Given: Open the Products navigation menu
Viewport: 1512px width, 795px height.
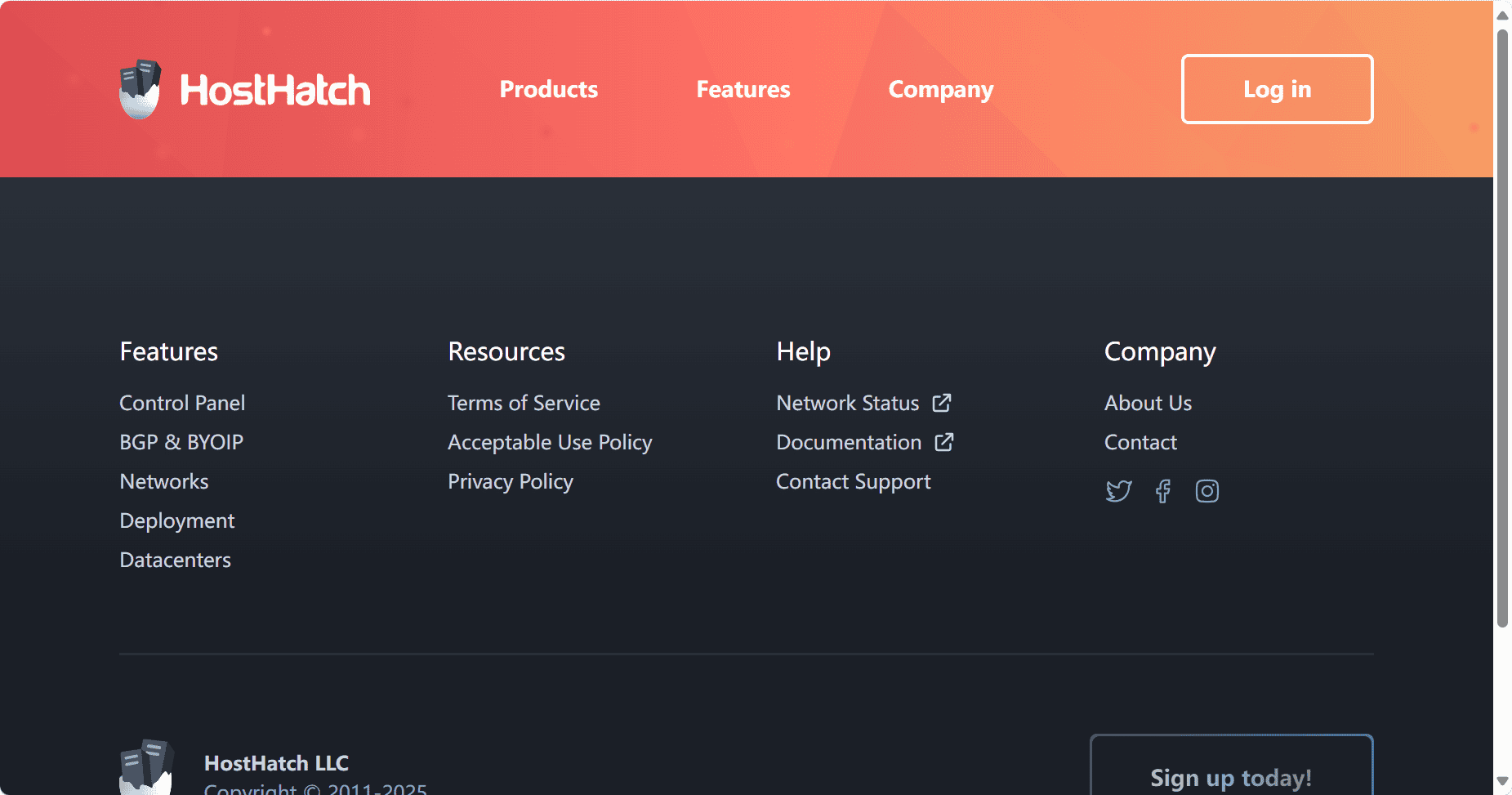Looking at the screenshot, I should pyautogui.click(x=548, y=89).
